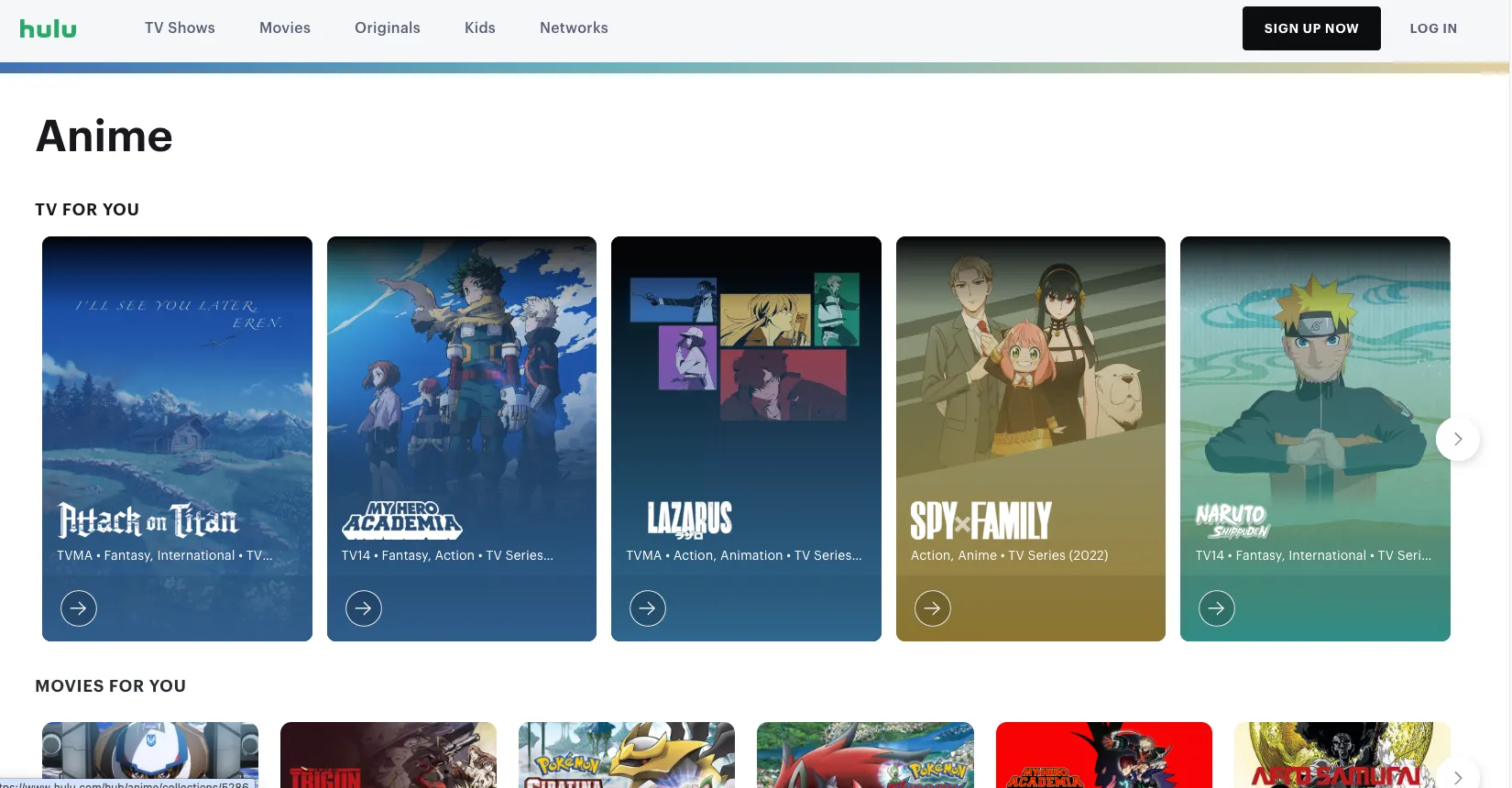
Task: Click the arrow icon on Attack on Titan card
Action: [x=79, y=607]
